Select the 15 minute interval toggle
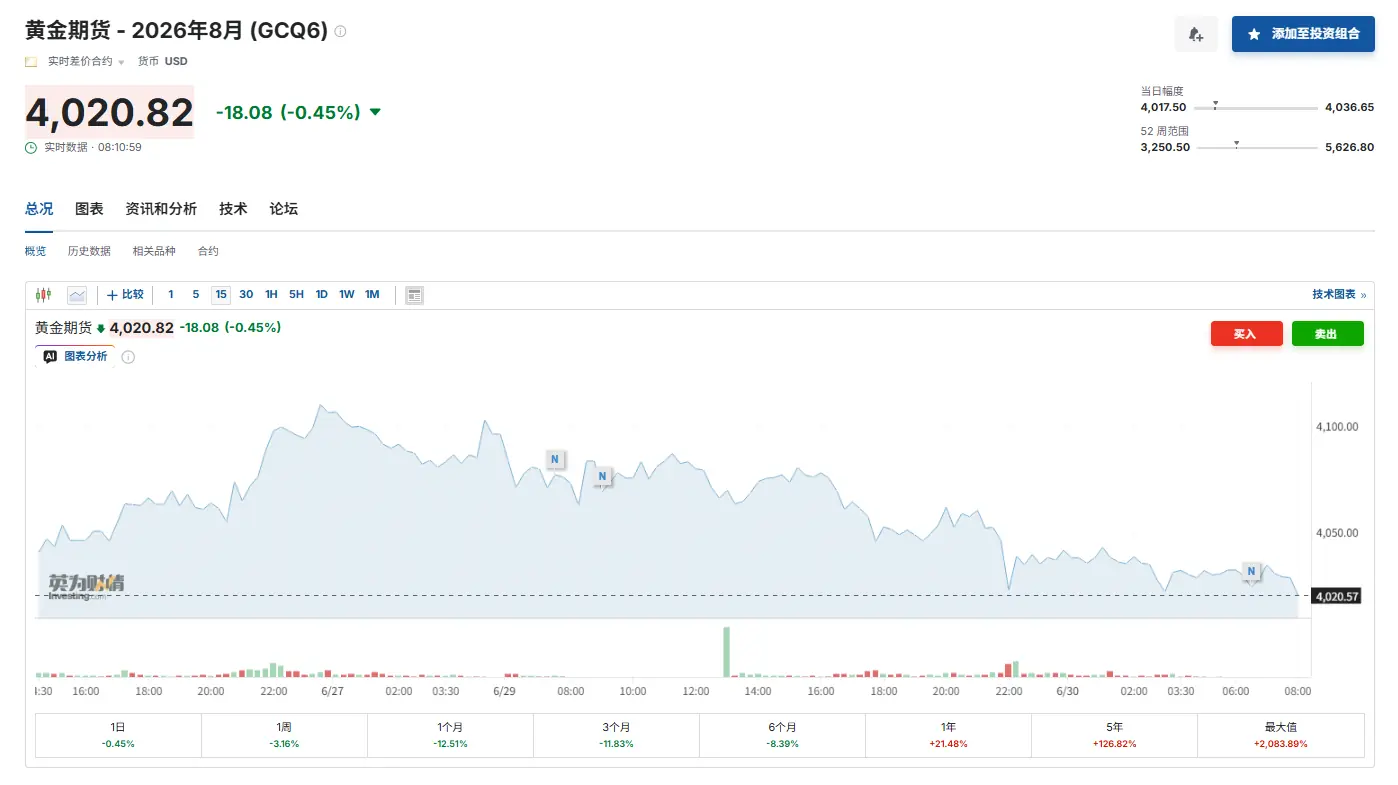Viewport: 1398px width, 785px height. (x=221, y=295)
